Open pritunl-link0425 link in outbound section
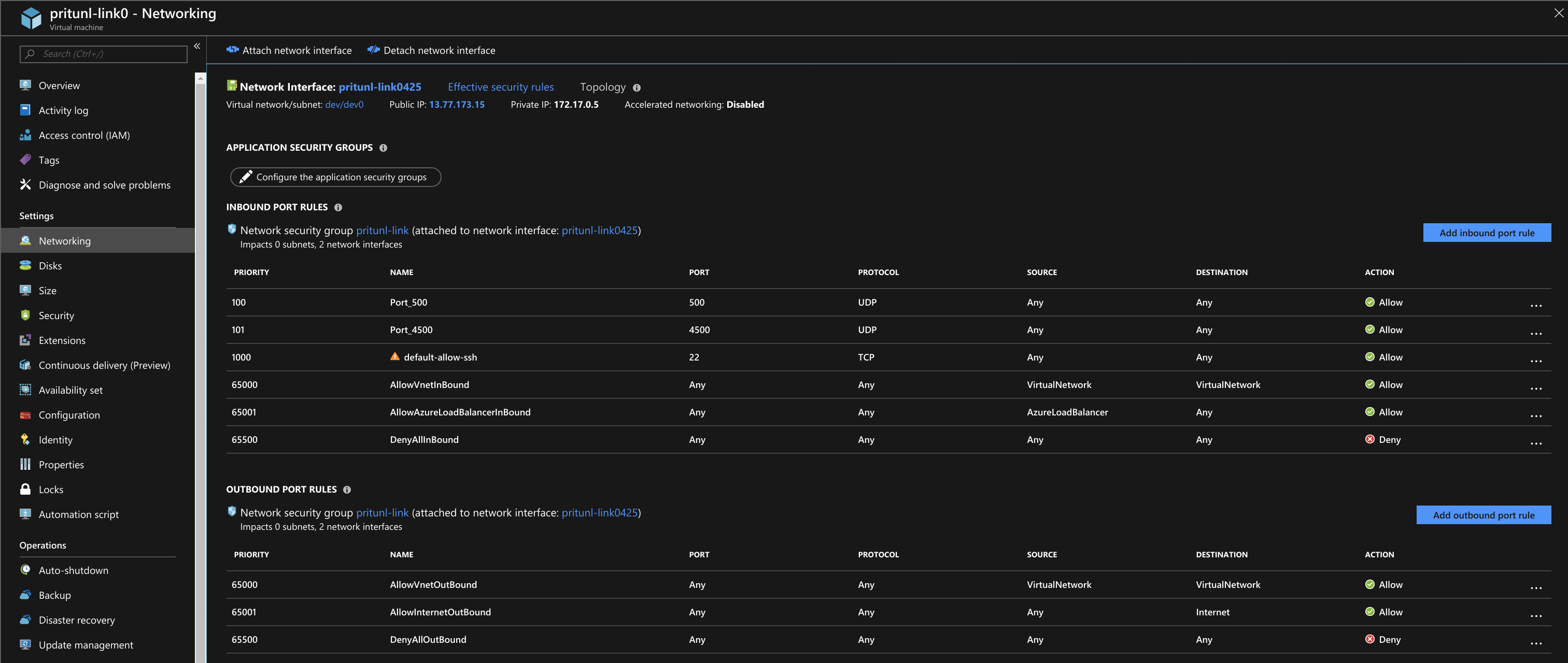Viewport: 1568px width, 663px height. click(x=600, y=513)
